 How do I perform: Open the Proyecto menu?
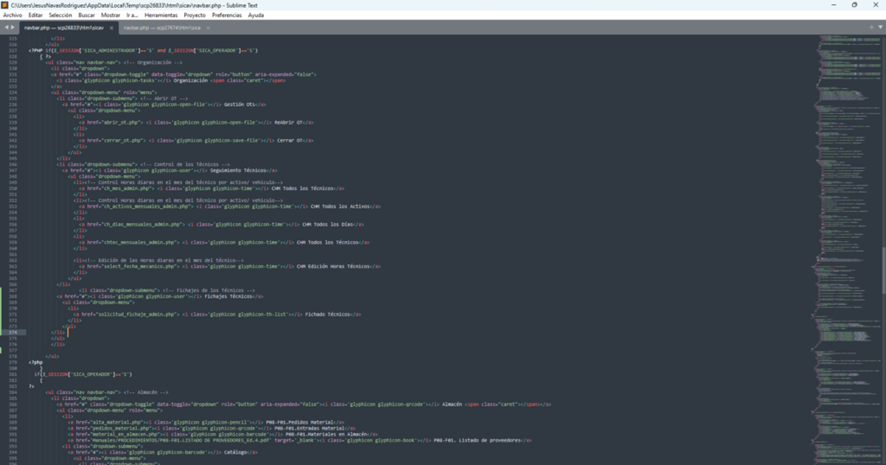point(195,16)
